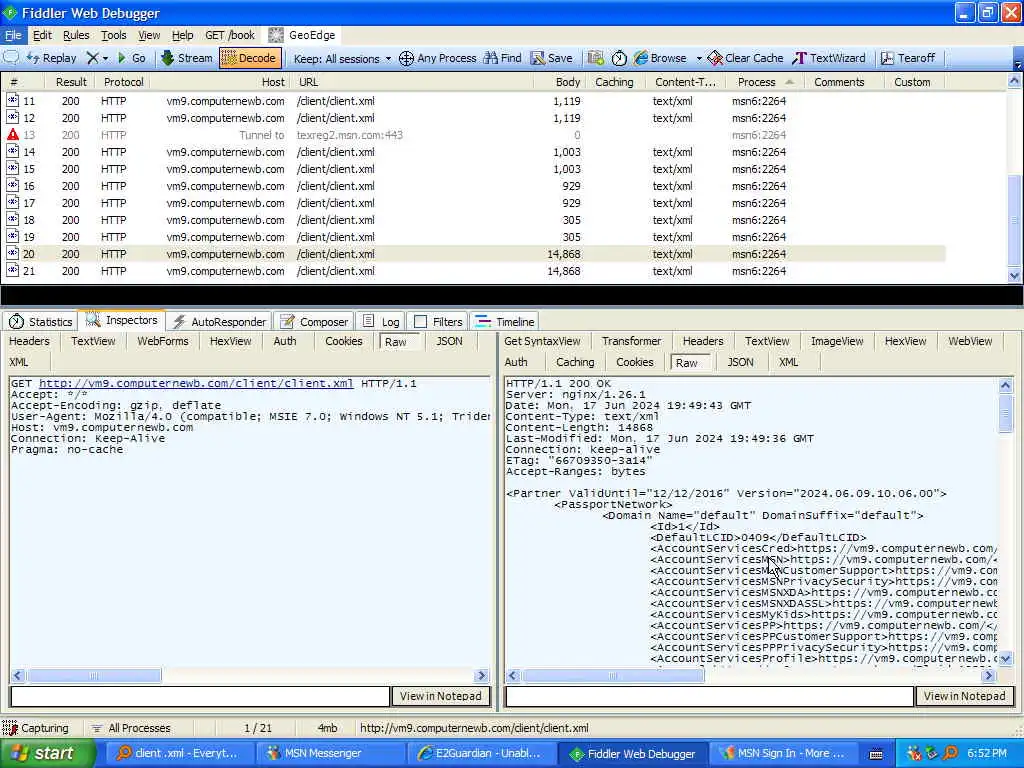Select response Get SyntaxView tab

click(542, 341)
